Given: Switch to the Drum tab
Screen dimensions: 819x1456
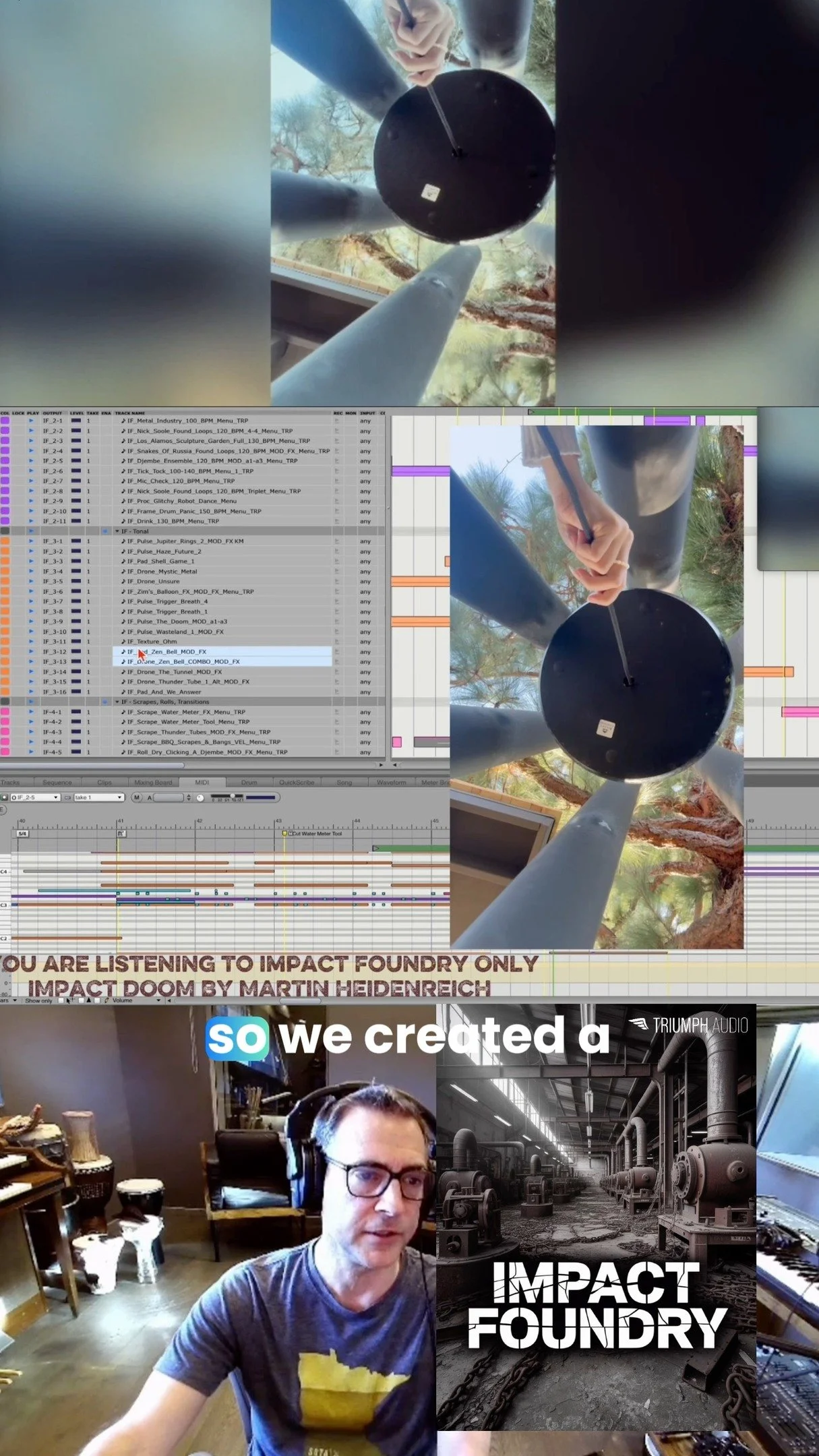Looking at the screenshot, I should (249, 783).
